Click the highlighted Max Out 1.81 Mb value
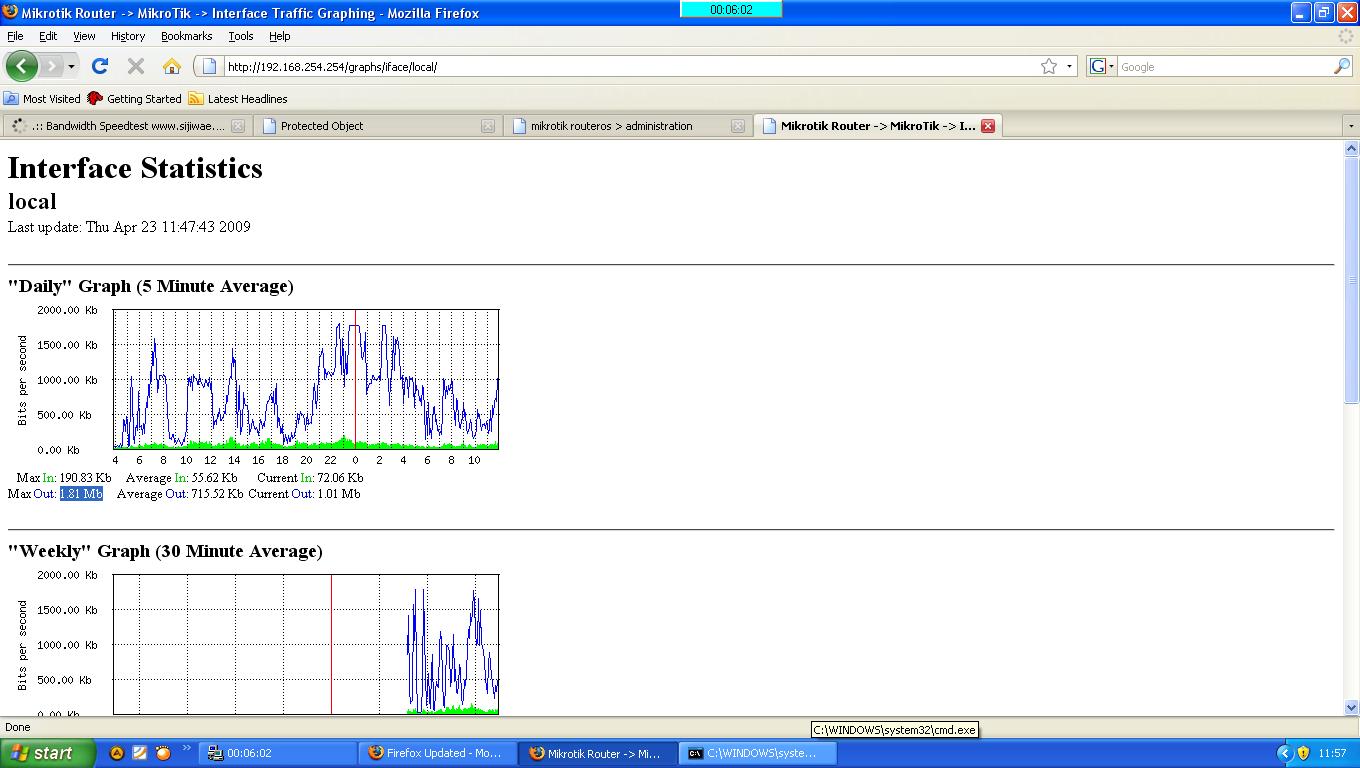This screenshot has width=1360, height=768. point(81,494)
